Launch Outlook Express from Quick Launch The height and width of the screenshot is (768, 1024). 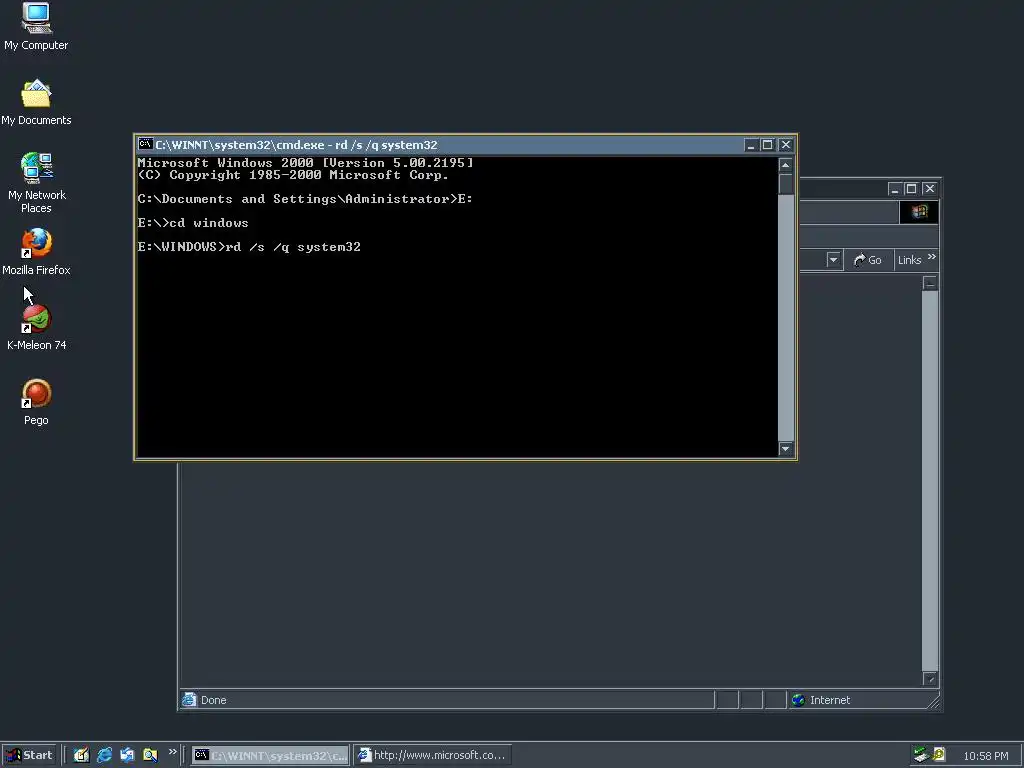pyautogui.click(x=127, y=755)
